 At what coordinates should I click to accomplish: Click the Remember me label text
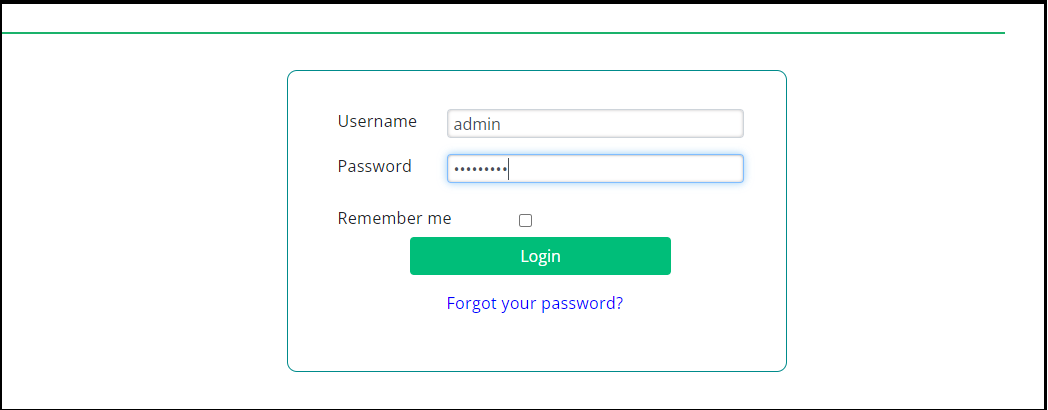click(394, 218)
